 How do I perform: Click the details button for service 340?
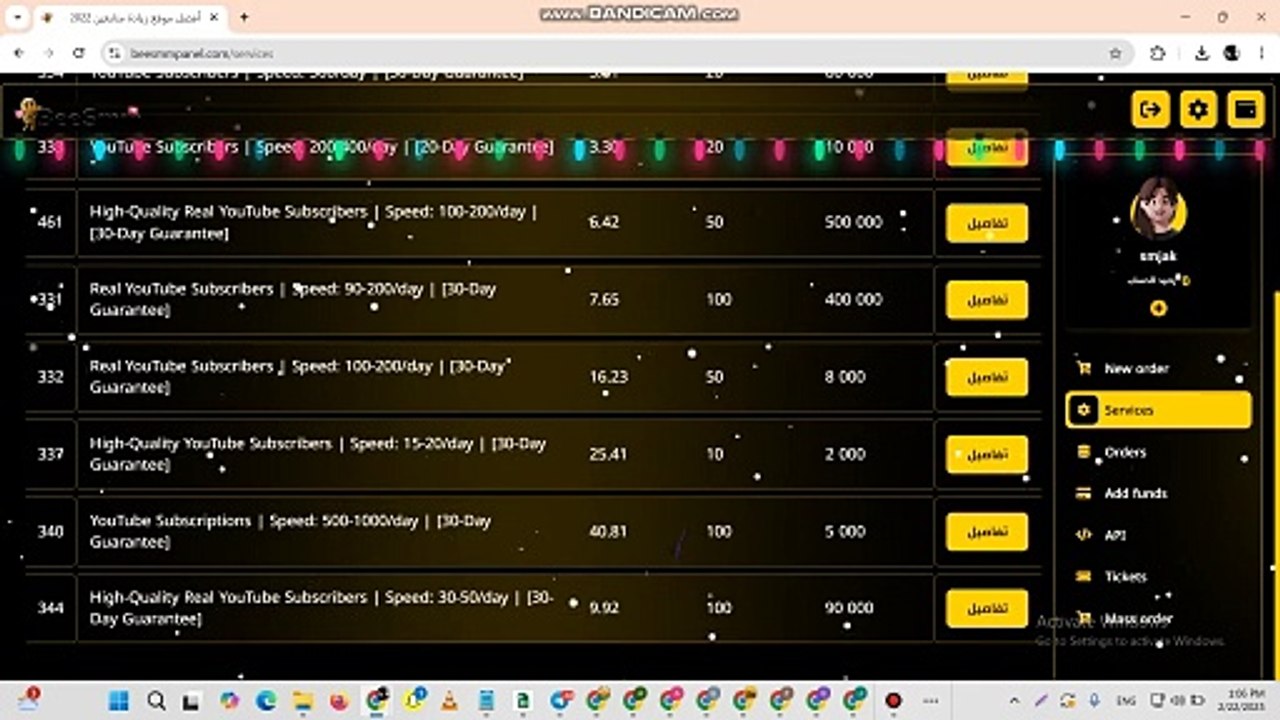point(987,532)
